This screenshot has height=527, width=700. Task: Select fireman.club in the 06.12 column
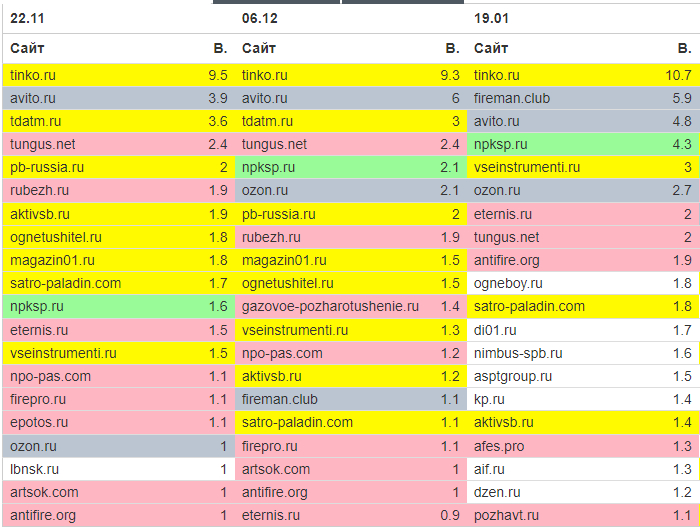pos(279,399)
